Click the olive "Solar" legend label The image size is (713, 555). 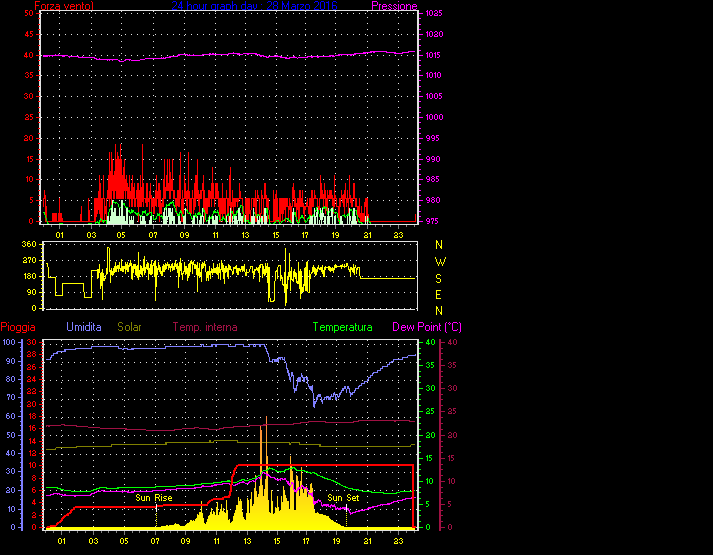click(129, 327)
